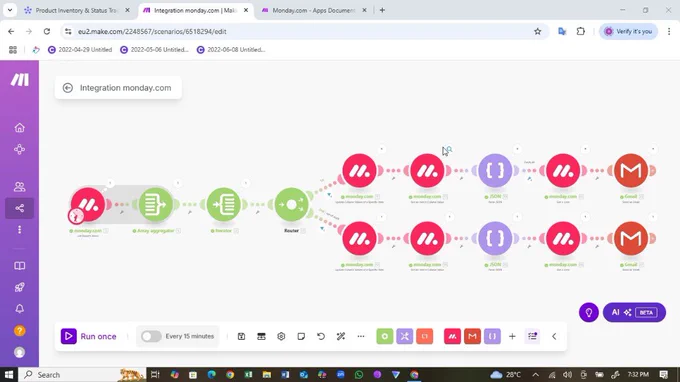The image size is (680, 382).
Task: Click the orange Text parser icon
Action: coord(425,336)
